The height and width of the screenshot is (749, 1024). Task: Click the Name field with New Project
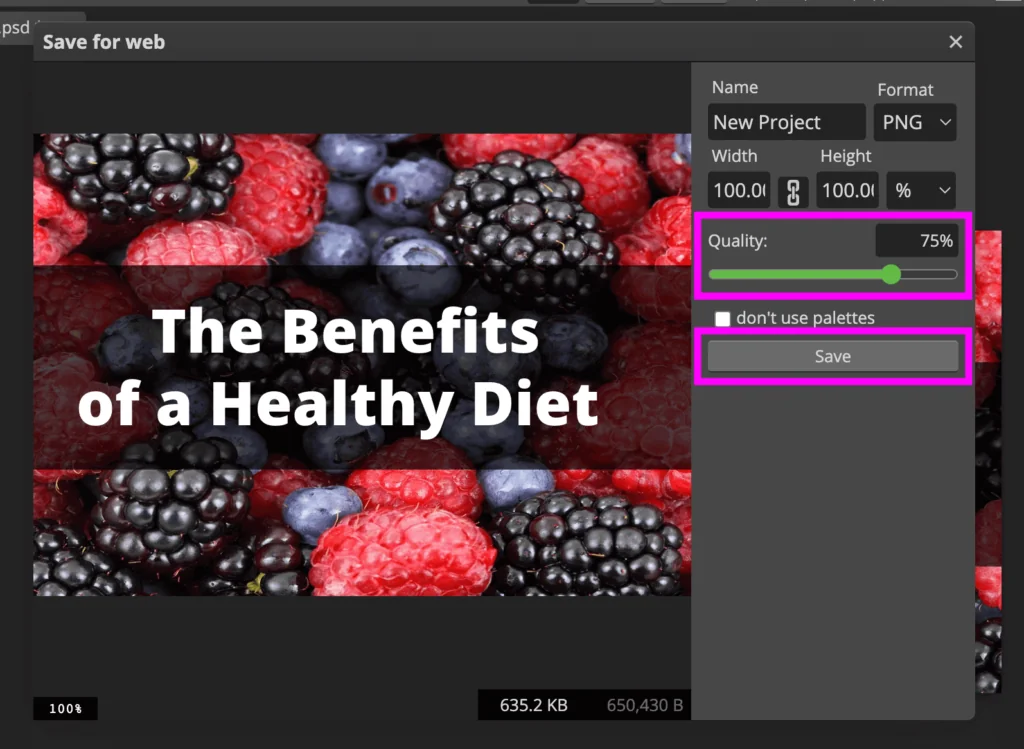coord(786,122)
